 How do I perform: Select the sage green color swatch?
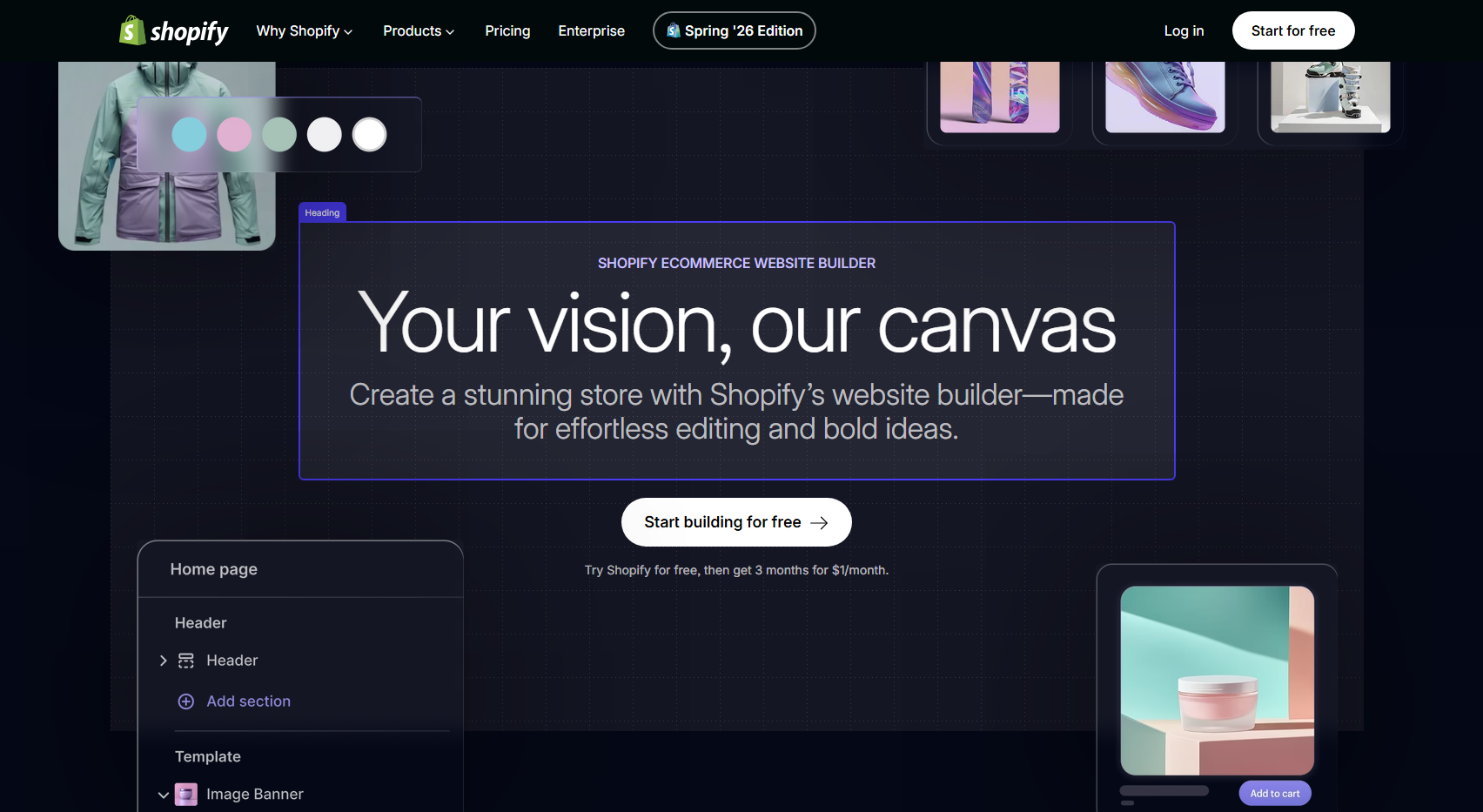279,134
